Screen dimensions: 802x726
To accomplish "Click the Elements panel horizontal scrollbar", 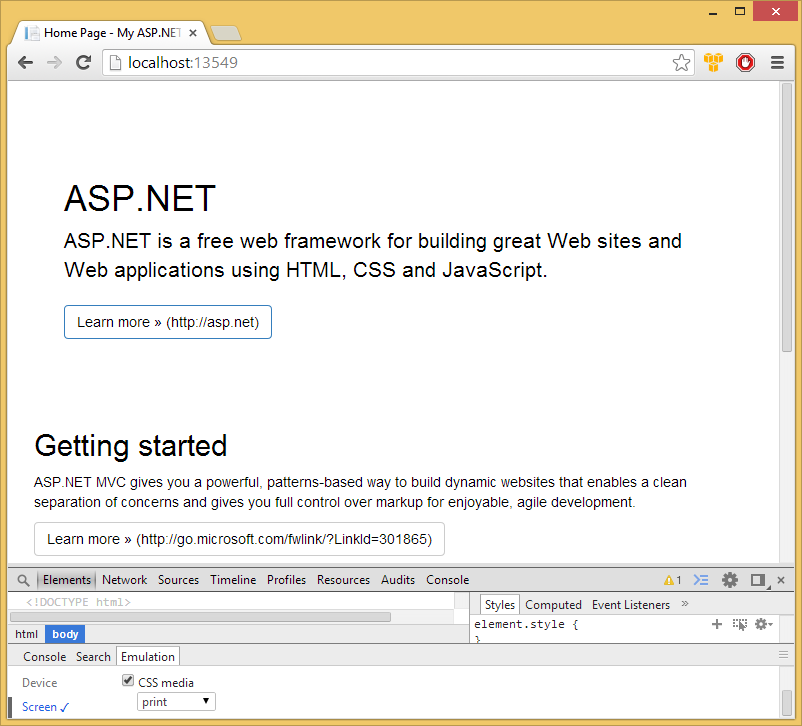I will click(x=200, y=617).
